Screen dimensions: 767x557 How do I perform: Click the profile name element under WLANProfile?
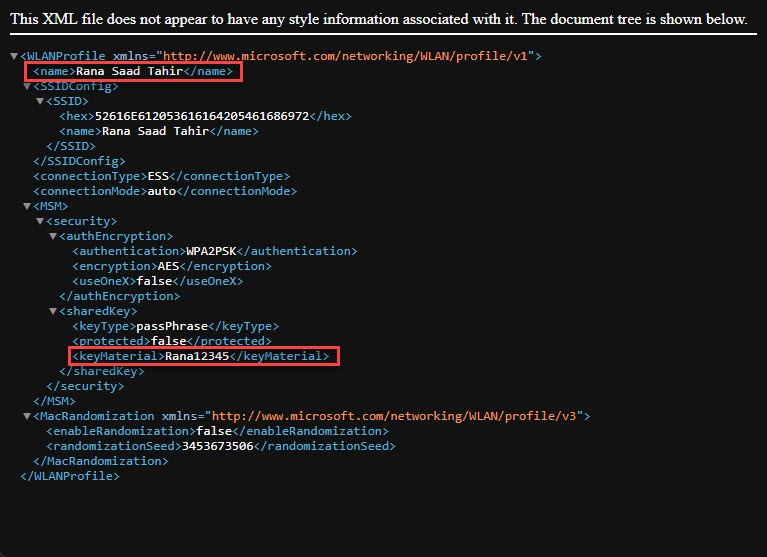point(133,71)
